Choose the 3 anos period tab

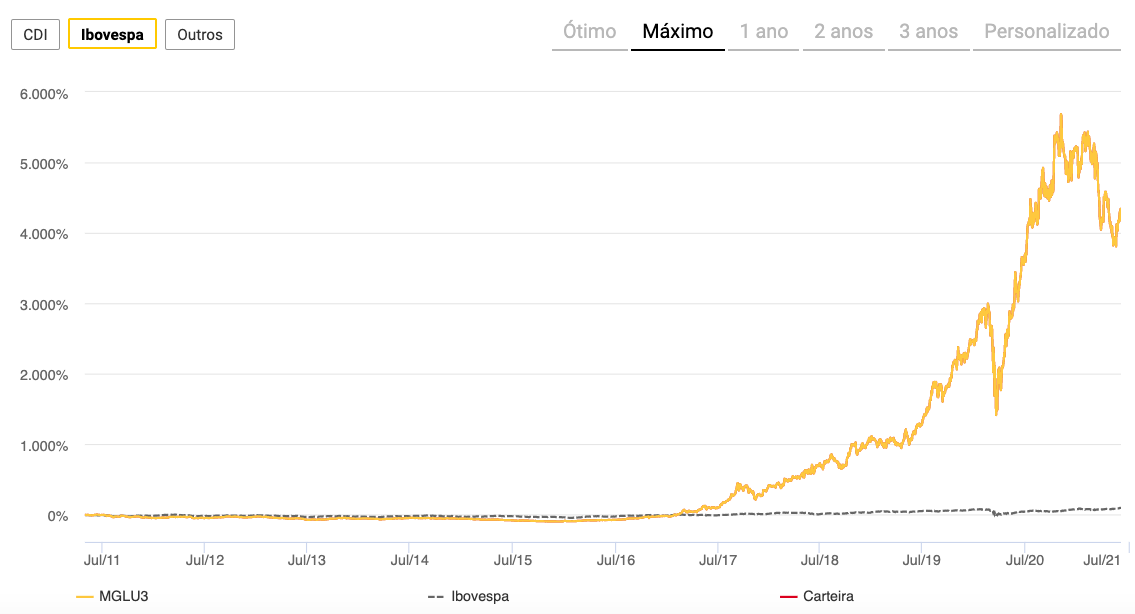[x=928, y=31]
